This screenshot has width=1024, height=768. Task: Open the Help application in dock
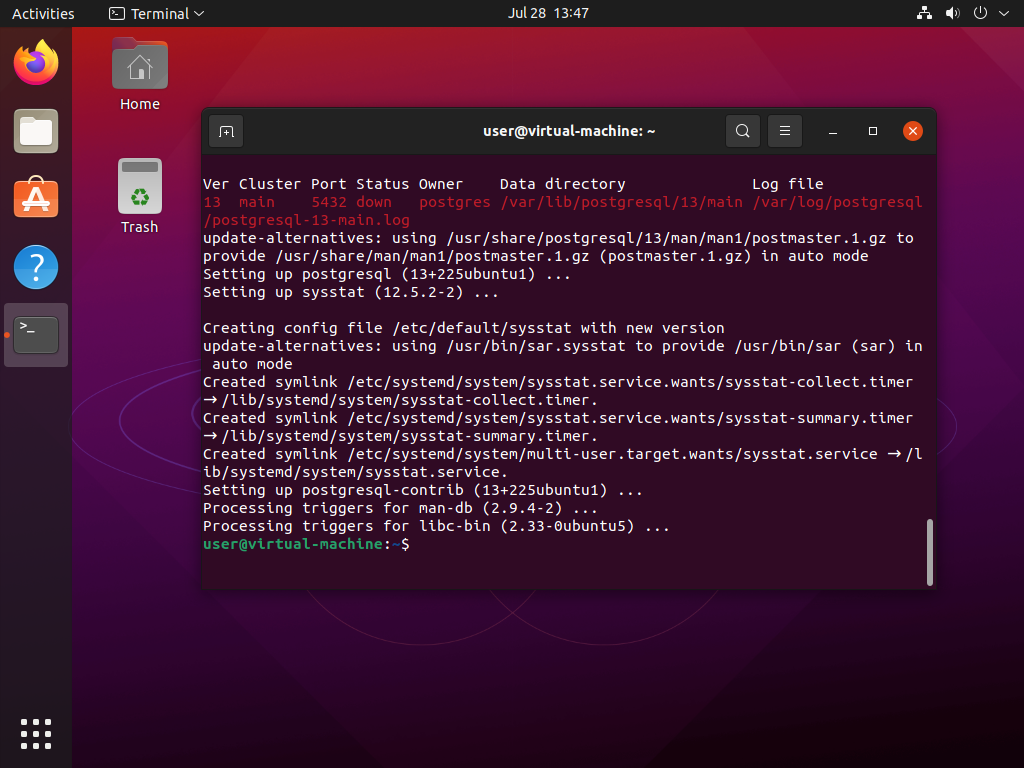(36, 267)
